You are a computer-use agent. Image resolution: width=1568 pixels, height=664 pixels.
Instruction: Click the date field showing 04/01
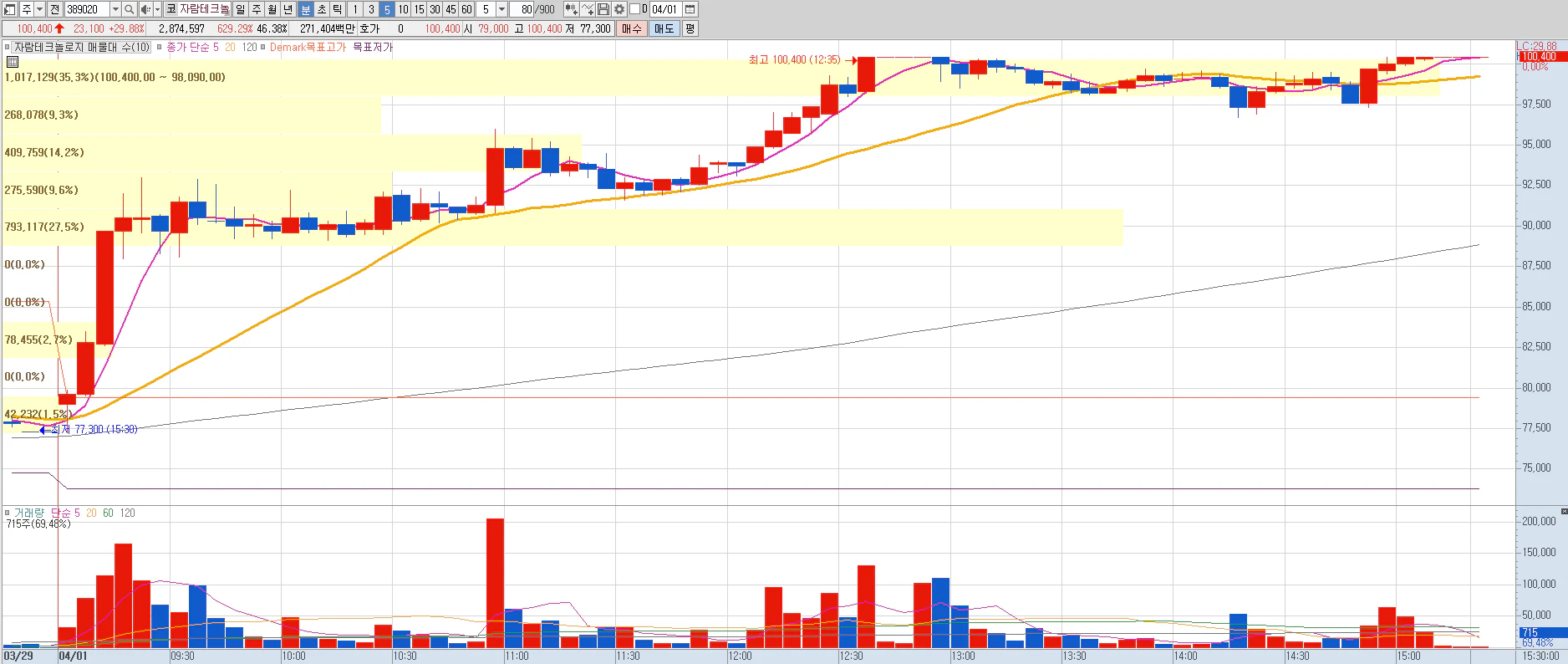click(665, 9)
